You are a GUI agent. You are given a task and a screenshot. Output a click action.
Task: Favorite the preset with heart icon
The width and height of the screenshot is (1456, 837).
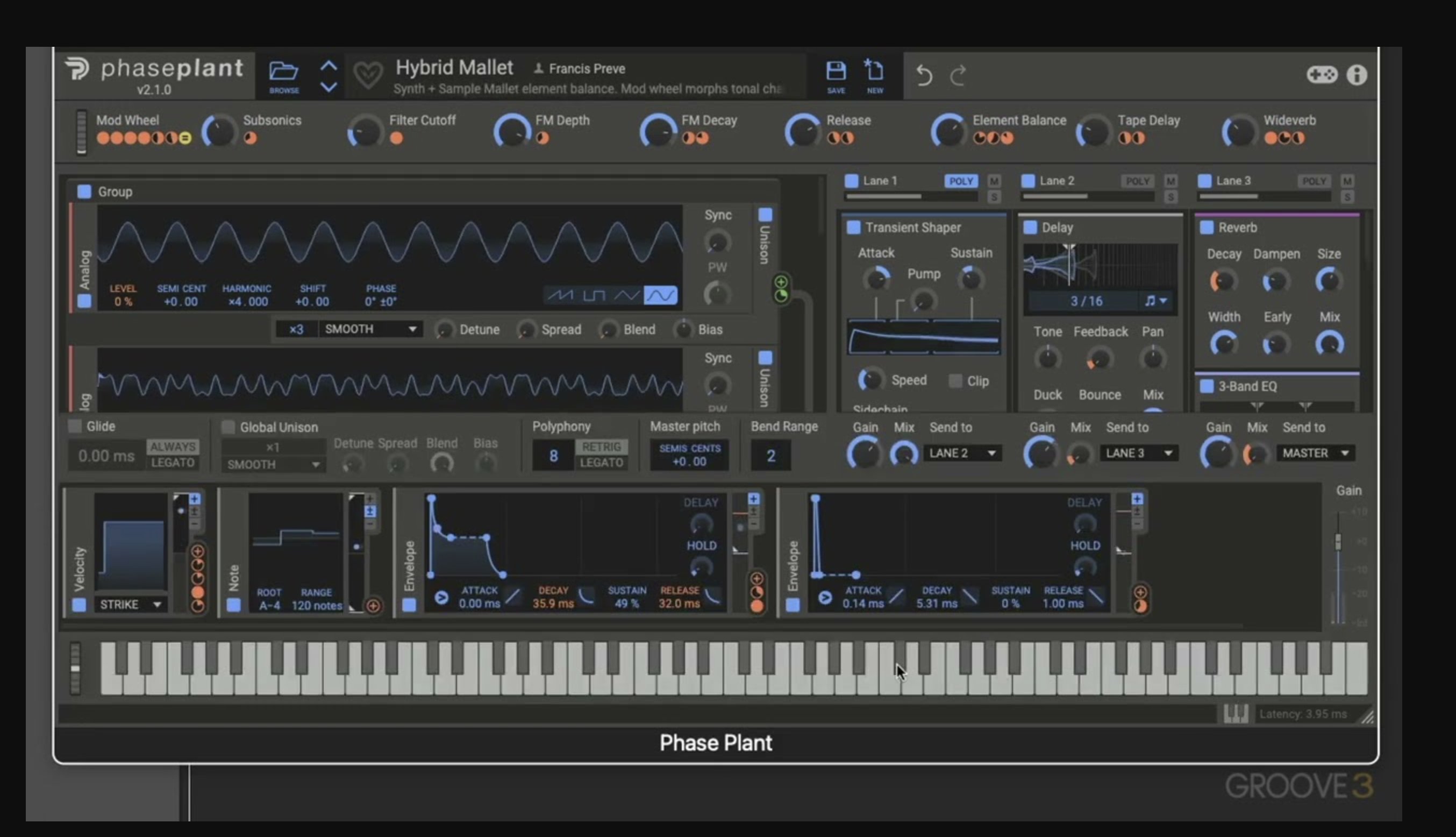pyautogui.click(x=368, y=75)
